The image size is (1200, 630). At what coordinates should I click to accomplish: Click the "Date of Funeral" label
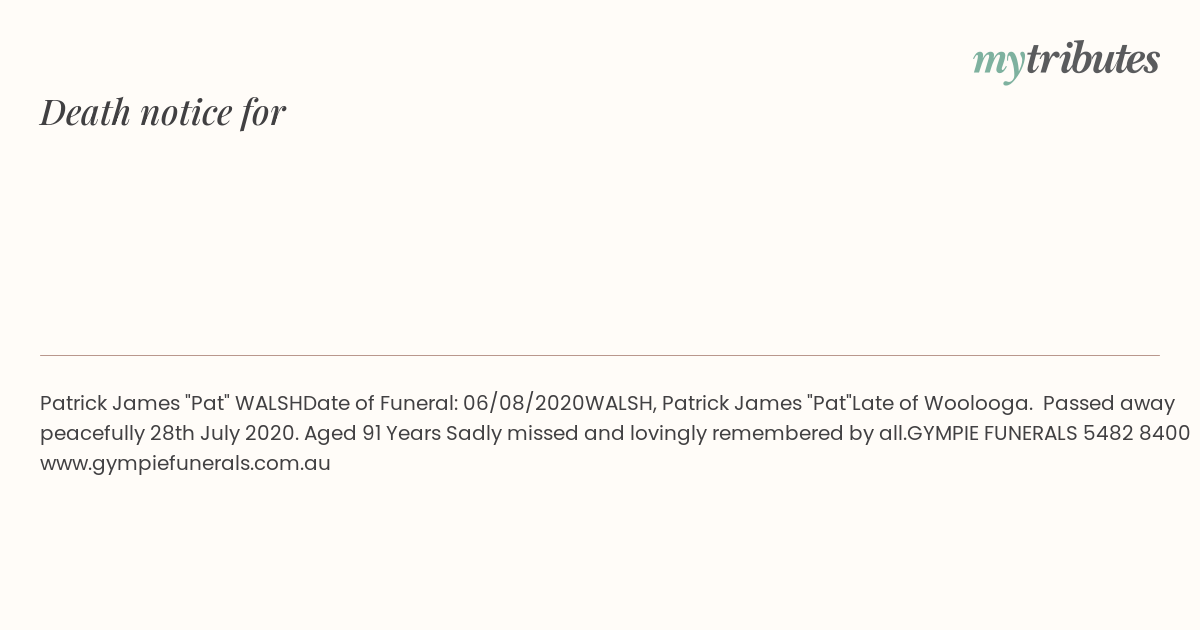[380, 404]
